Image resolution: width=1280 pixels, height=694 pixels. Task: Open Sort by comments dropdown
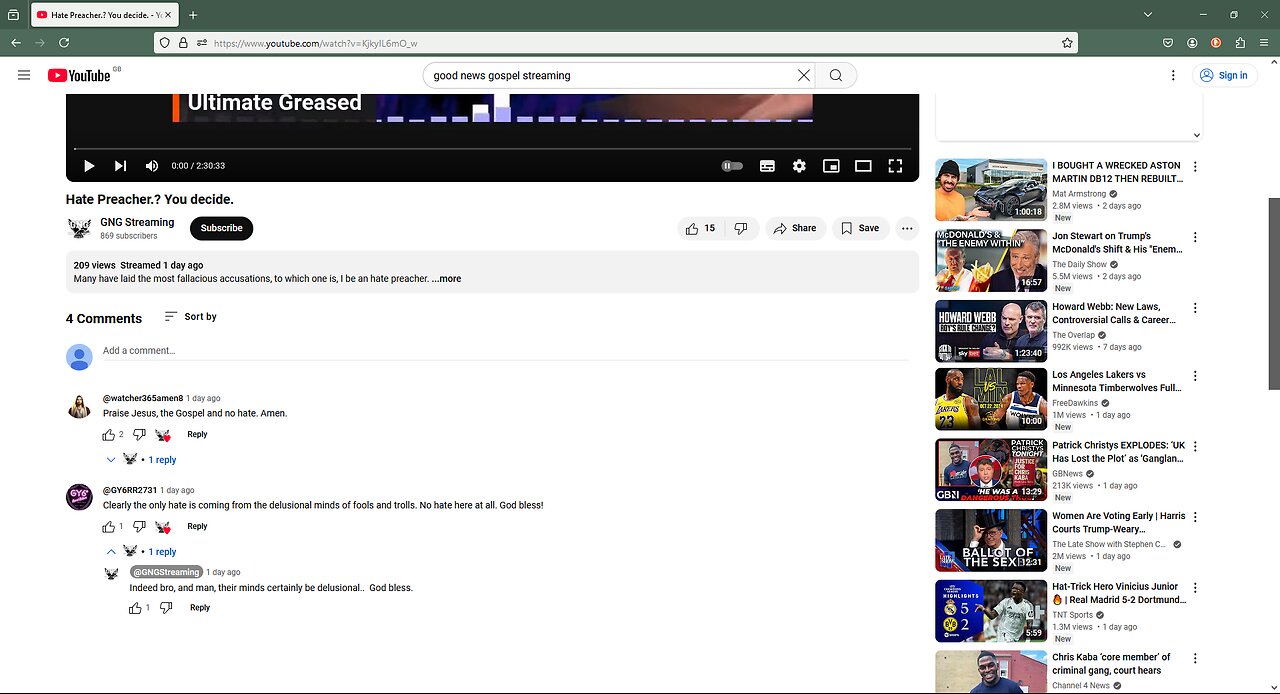pos(190,316)
